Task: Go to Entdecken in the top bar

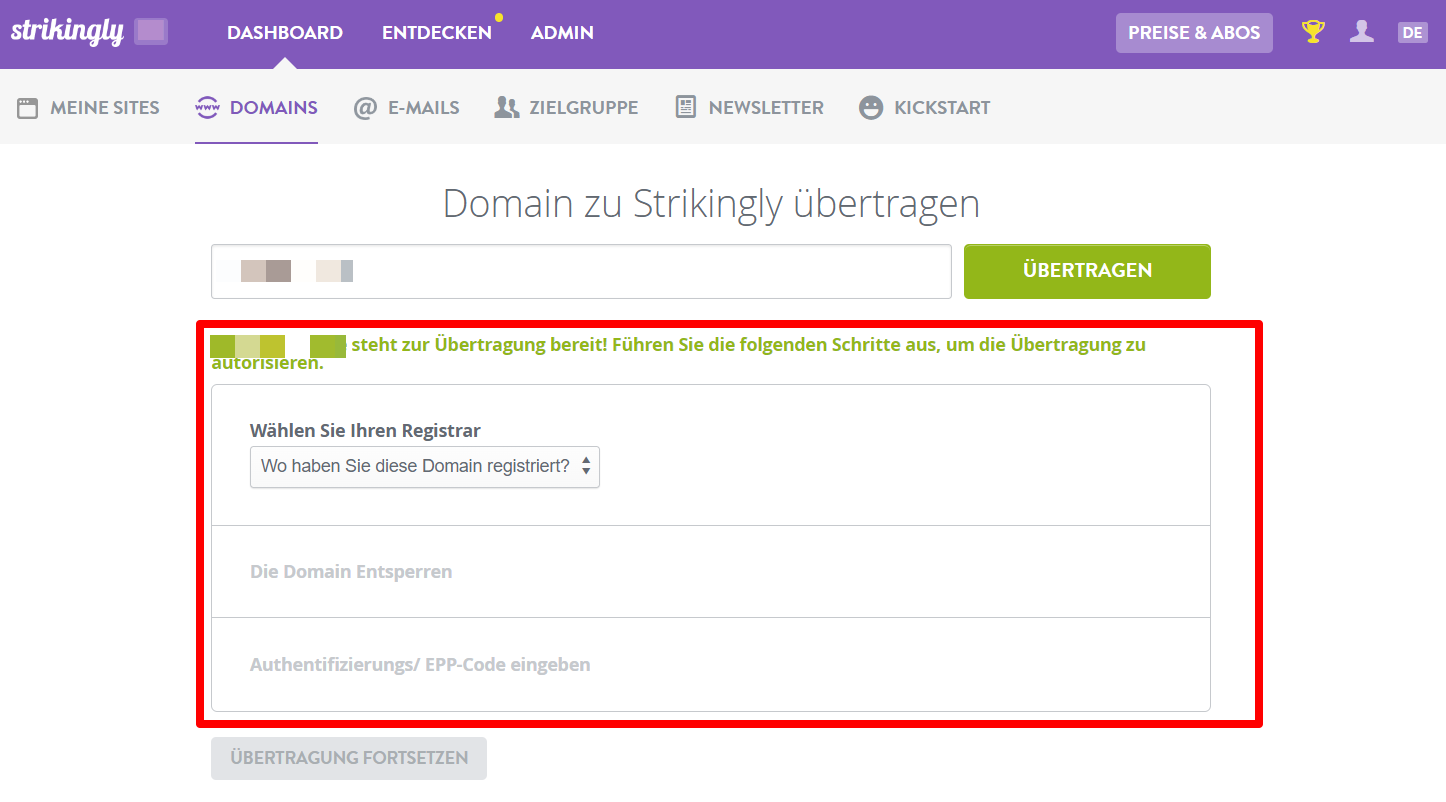Action: 437,33
